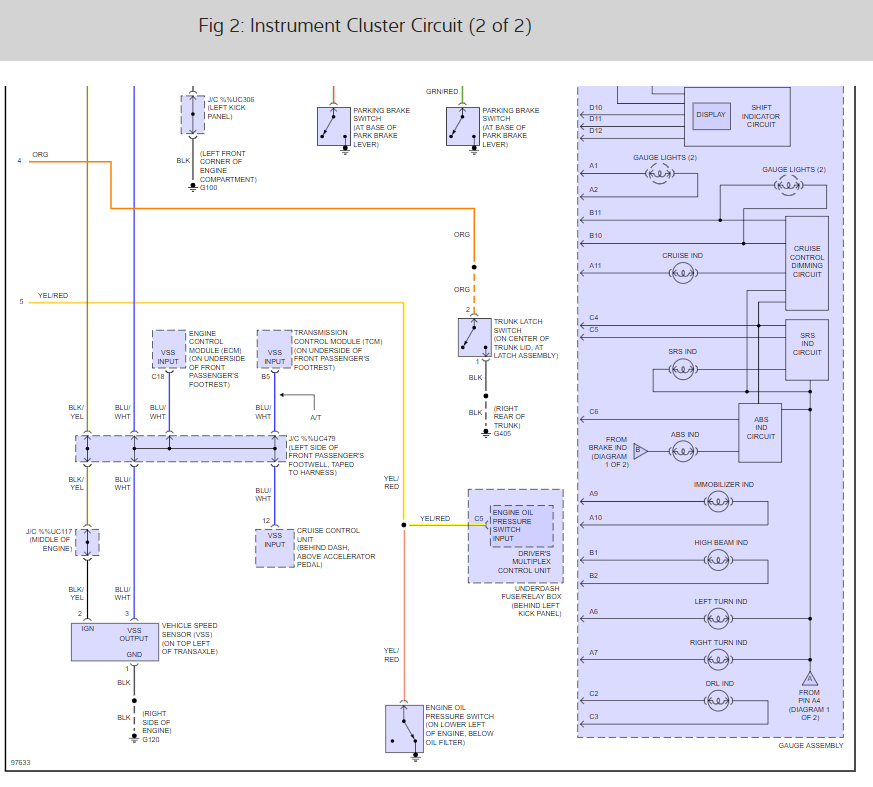This screenshot has width=873, height=787.
Task: Click the Fig 2 Instrument Cluster Circuit title
Action: pyautogui.click(x=365, y=26)
